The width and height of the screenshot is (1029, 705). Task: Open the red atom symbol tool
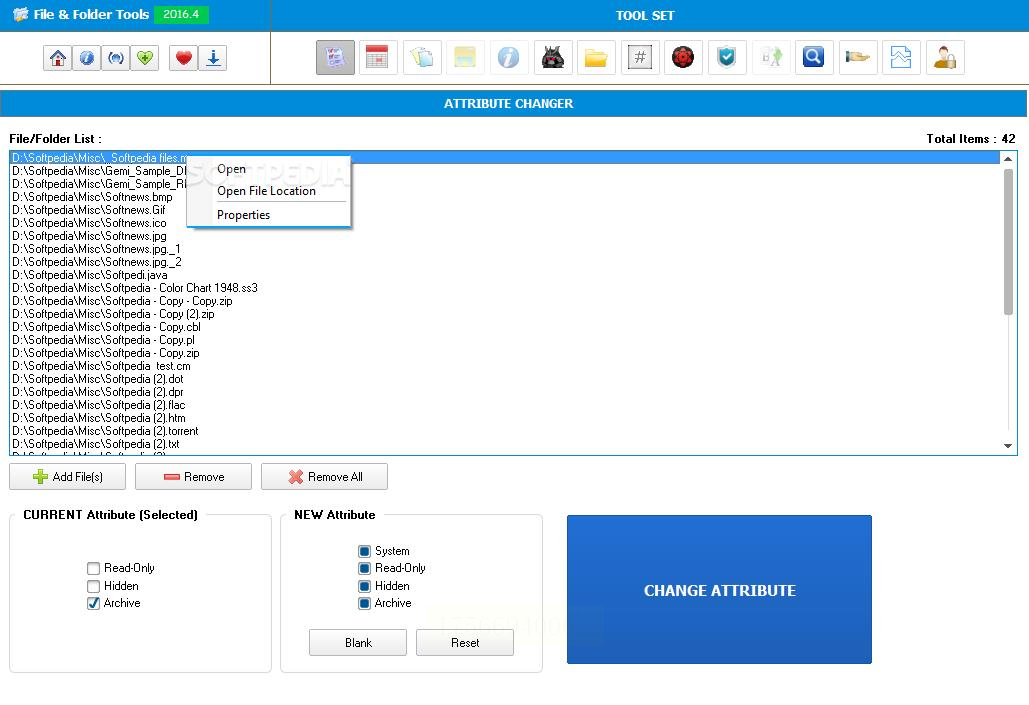[x=683, y=57]
